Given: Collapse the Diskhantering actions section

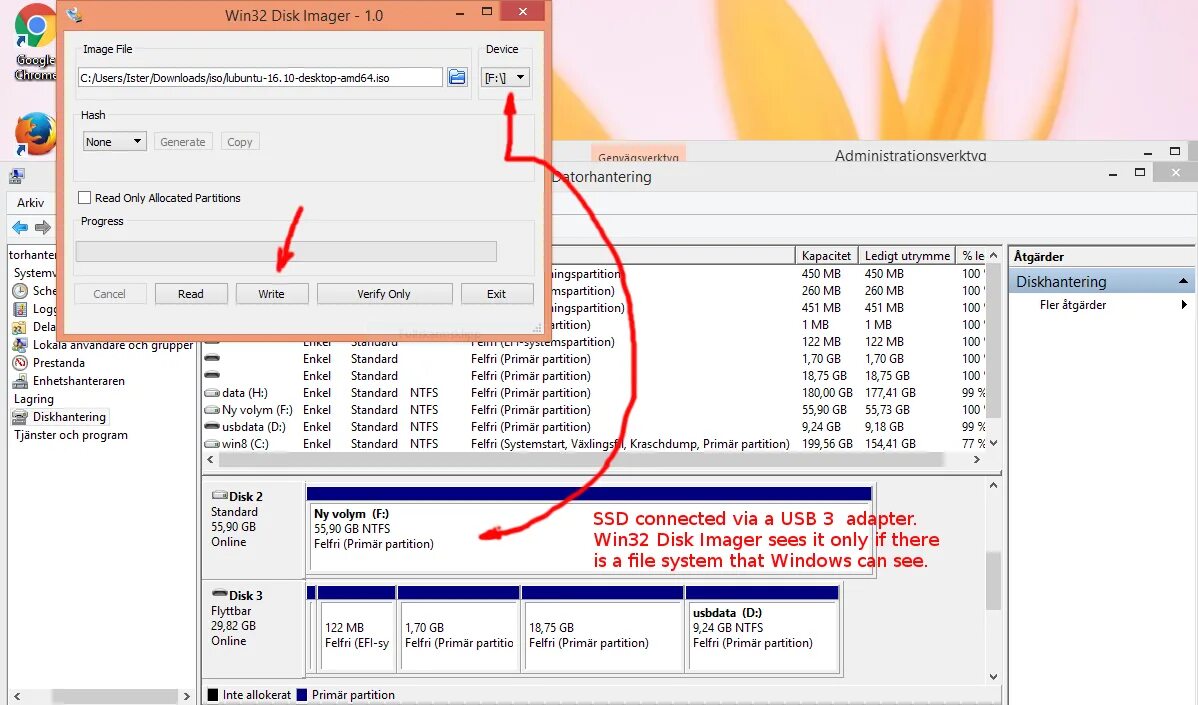Looking at the screenshot, I should pyautogui.click(x=1183, y=281).
